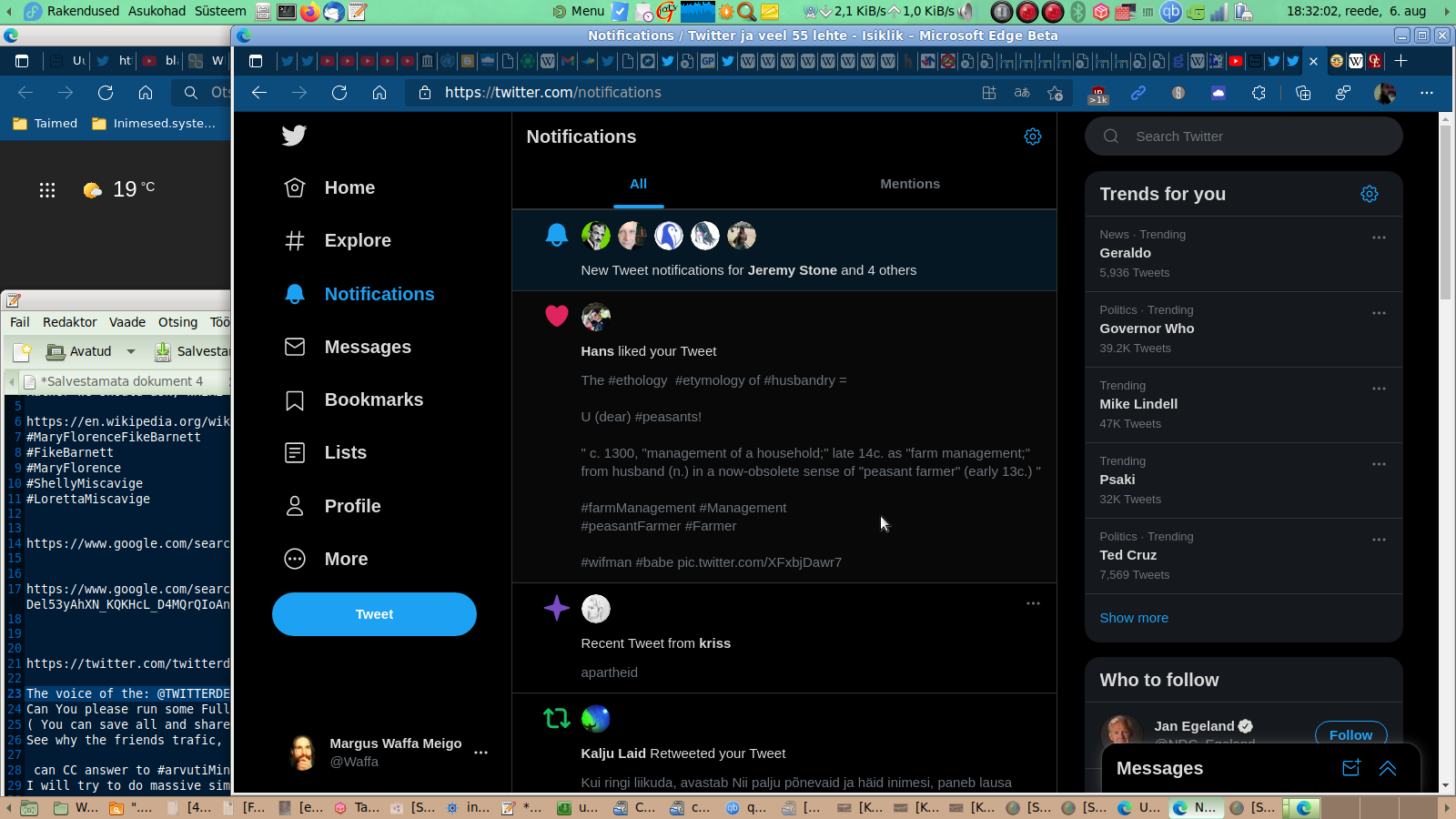Click the Explore hashtag icon
The width and height of the screenshot is (1456, 819).
pos(295,240)
